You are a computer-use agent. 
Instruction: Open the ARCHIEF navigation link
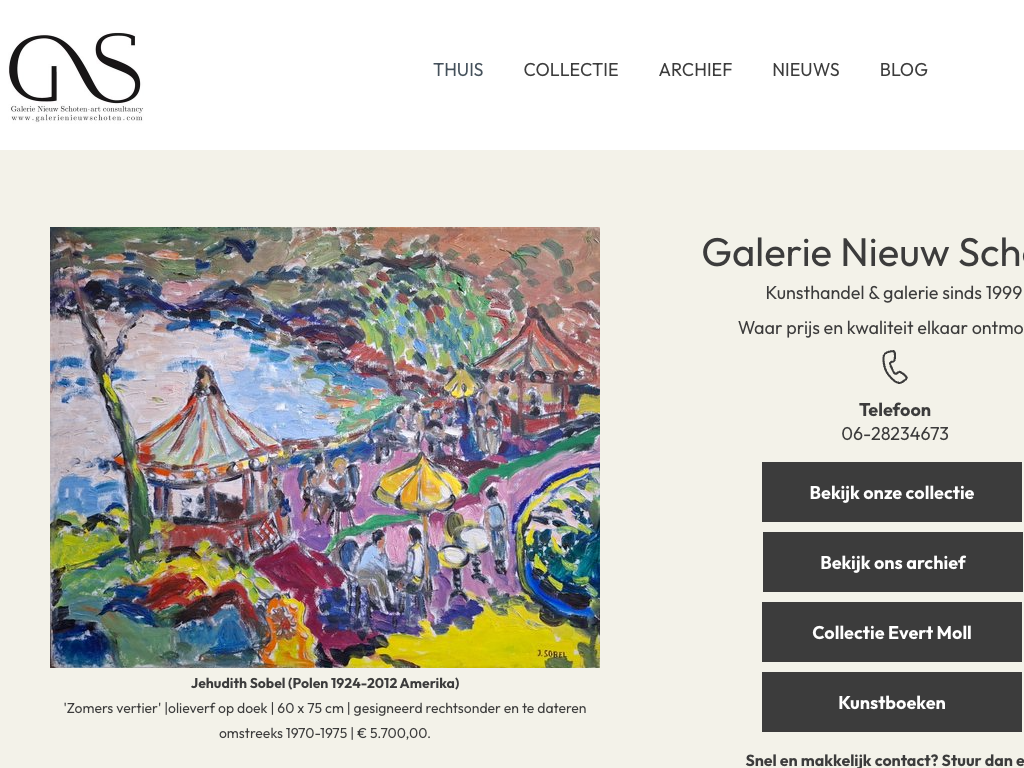696,70
